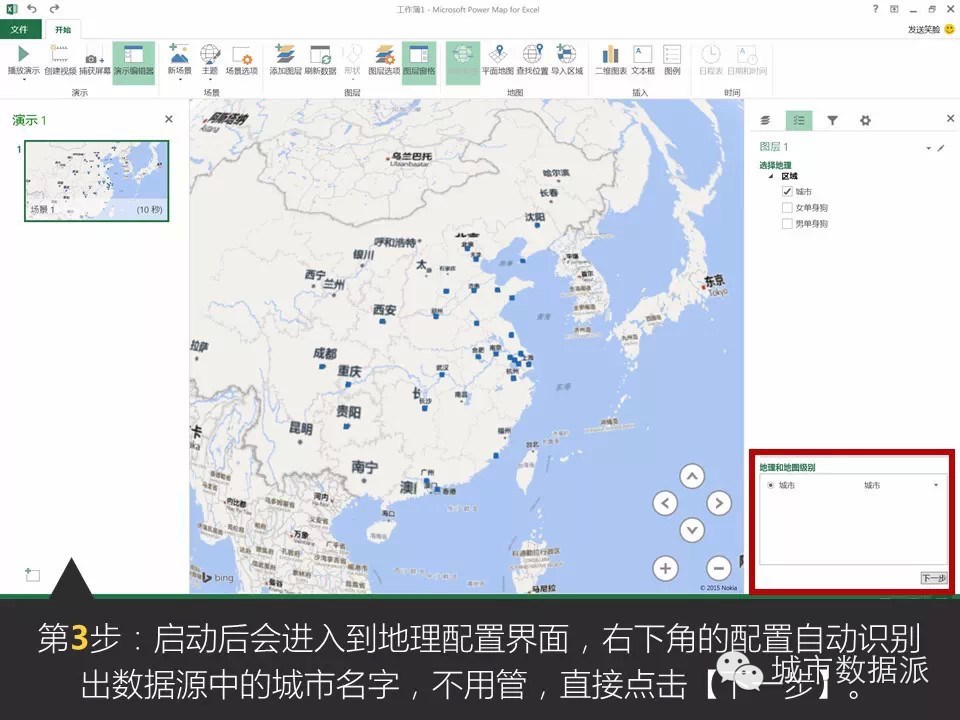
Task: Select the field list pane icon
Action: 799,121
